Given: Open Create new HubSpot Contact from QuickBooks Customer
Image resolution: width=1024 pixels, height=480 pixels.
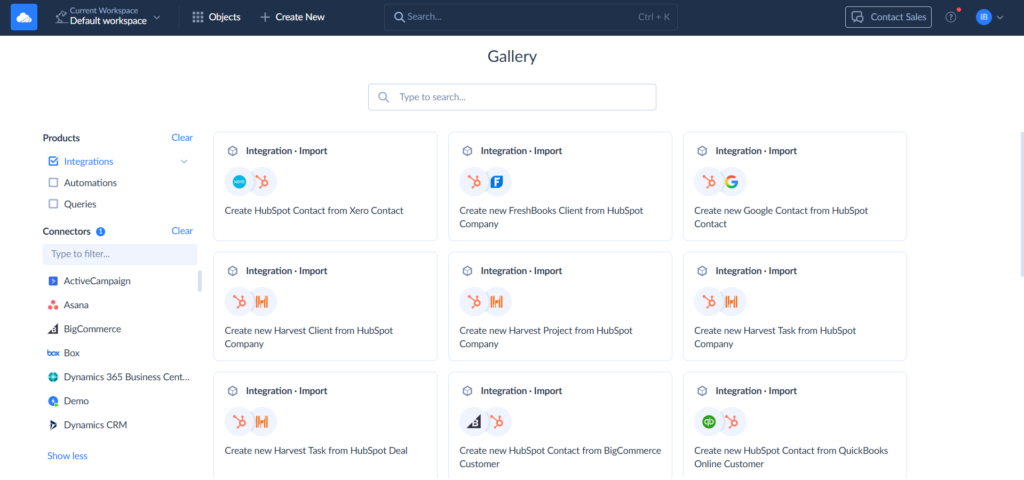Looking at the screenshot, I should point(795,426).
